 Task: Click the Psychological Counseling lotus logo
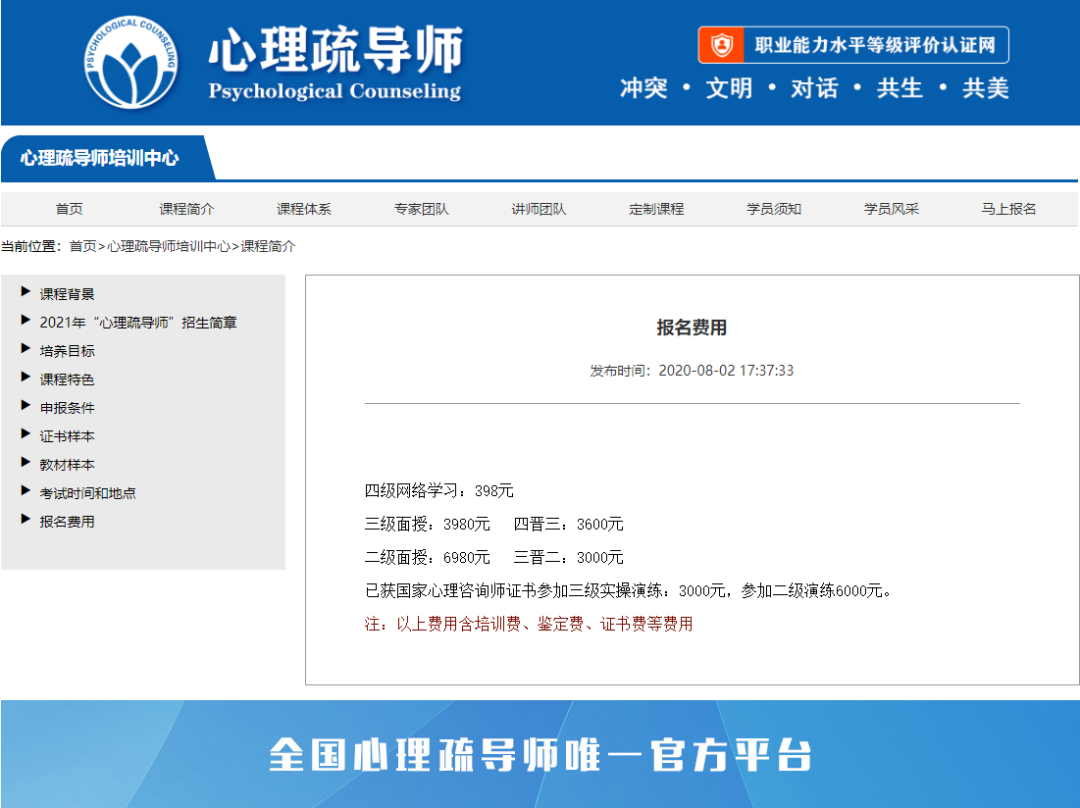coord(131,62)
